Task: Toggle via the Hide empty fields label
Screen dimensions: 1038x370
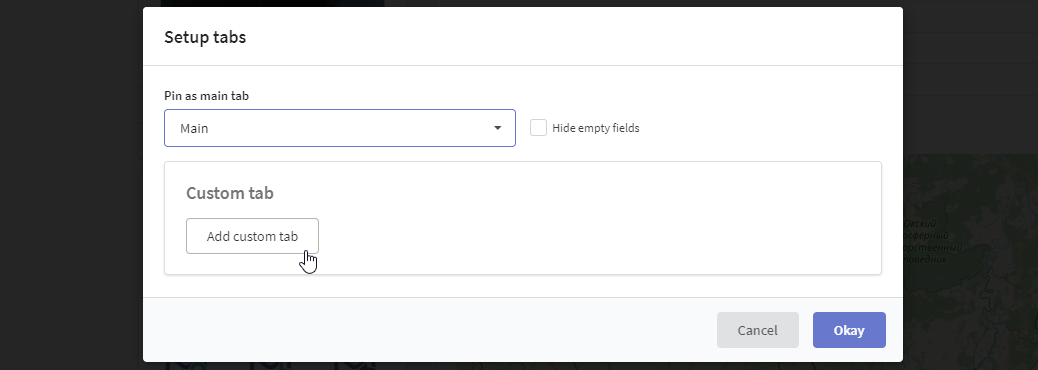Action: 596,128
